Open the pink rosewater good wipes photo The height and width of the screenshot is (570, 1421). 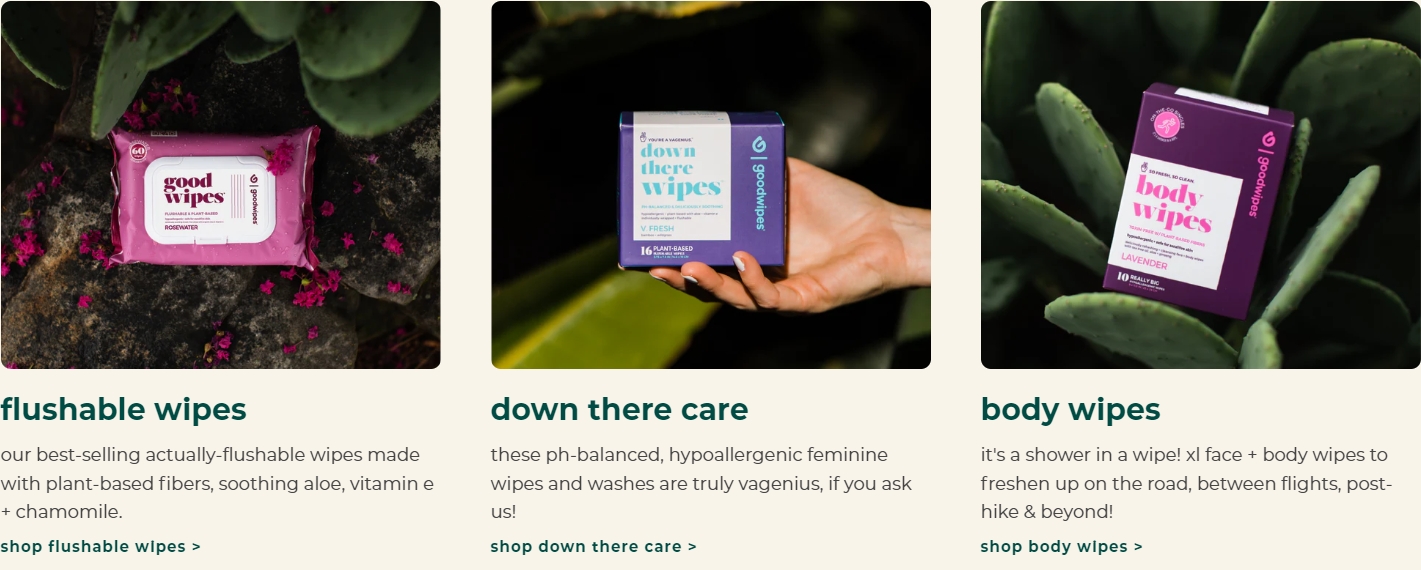pyautogui.click(x=220, y=185)
